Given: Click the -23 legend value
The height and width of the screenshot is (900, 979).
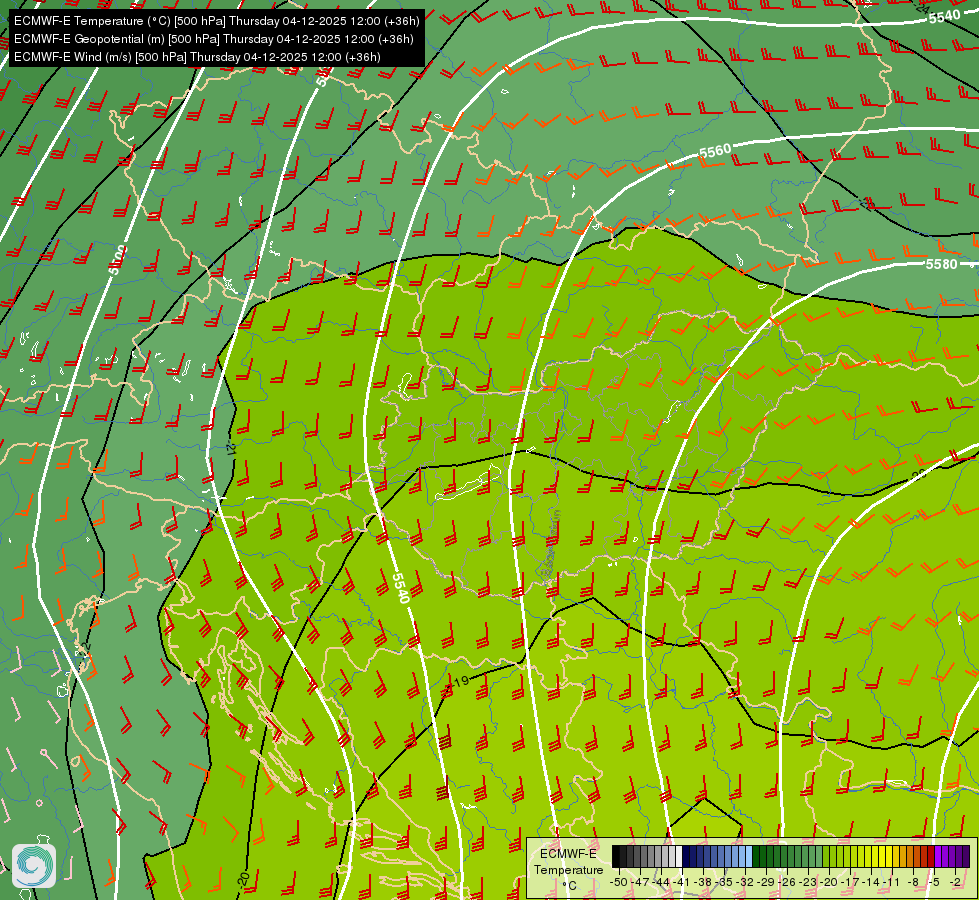Looking at the screenshot, I should pyautogui.click(x=808, y=882).
